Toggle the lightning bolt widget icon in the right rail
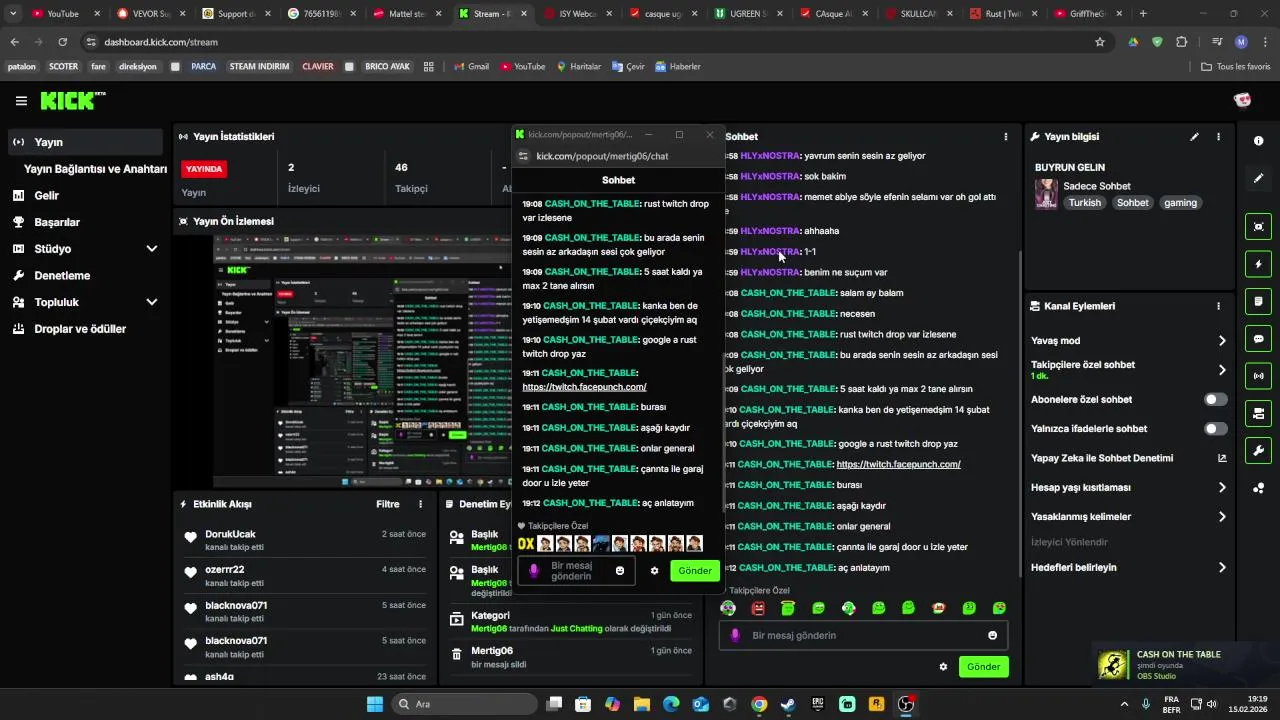 point(1258,264)
